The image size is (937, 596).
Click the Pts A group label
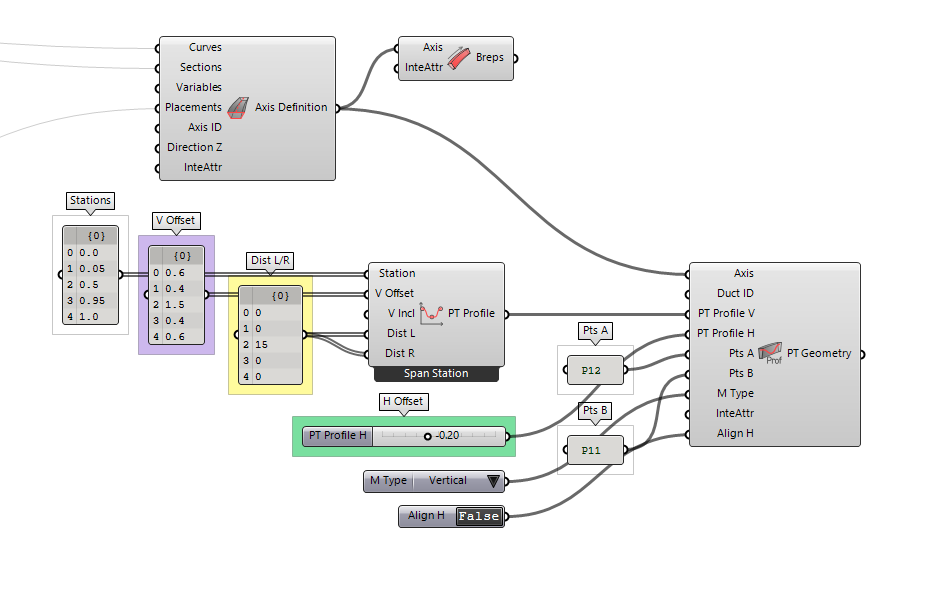595,330
